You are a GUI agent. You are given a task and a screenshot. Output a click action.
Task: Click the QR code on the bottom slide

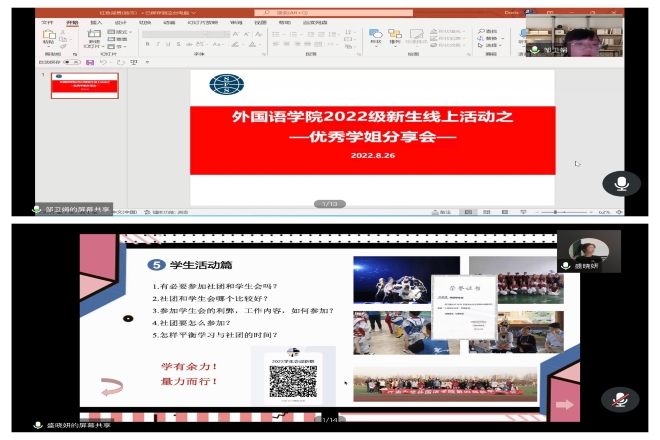tap(292, 380)
